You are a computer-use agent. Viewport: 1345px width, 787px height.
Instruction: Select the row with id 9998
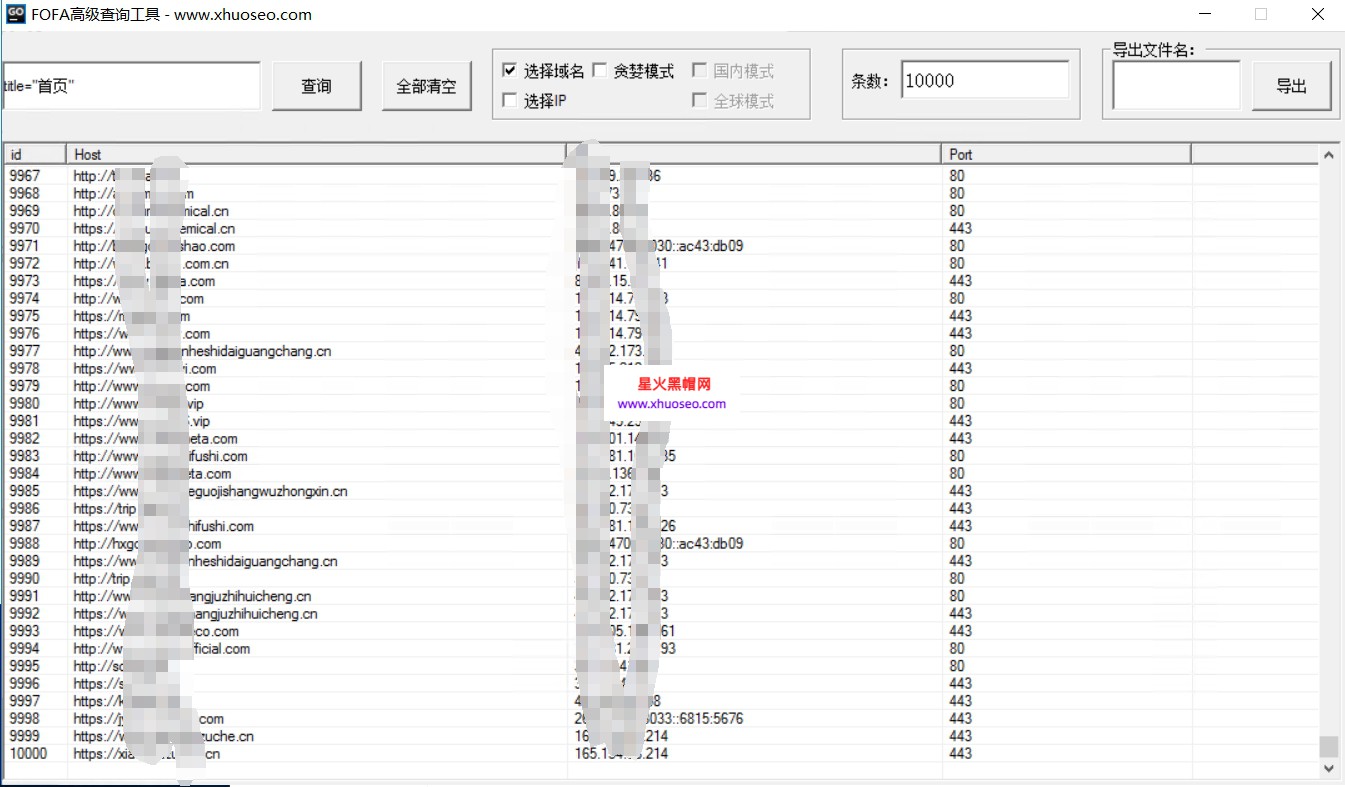tap(660, 719)
